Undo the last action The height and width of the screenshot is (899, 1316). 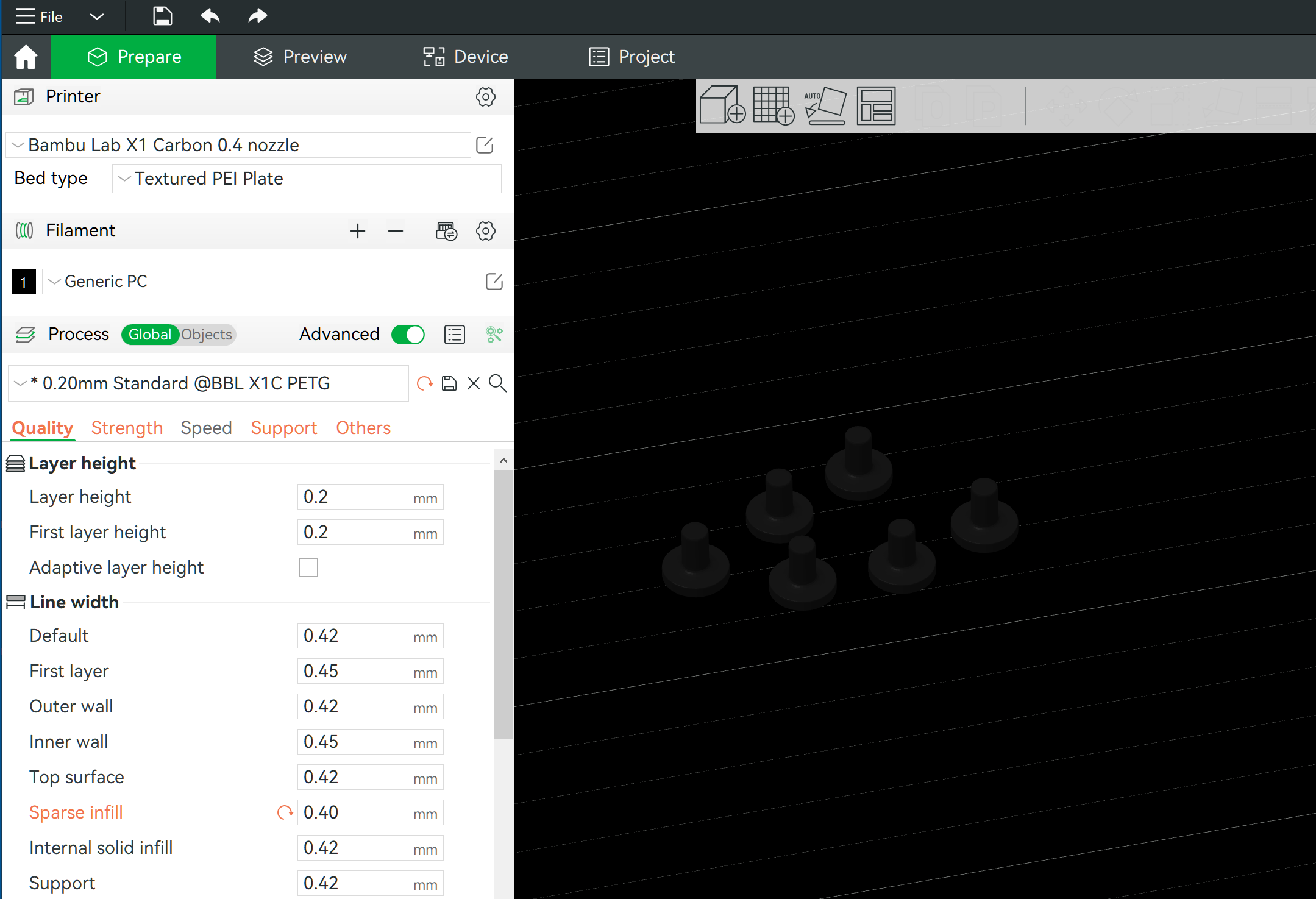pyautogui.click(x=210, y=16)
